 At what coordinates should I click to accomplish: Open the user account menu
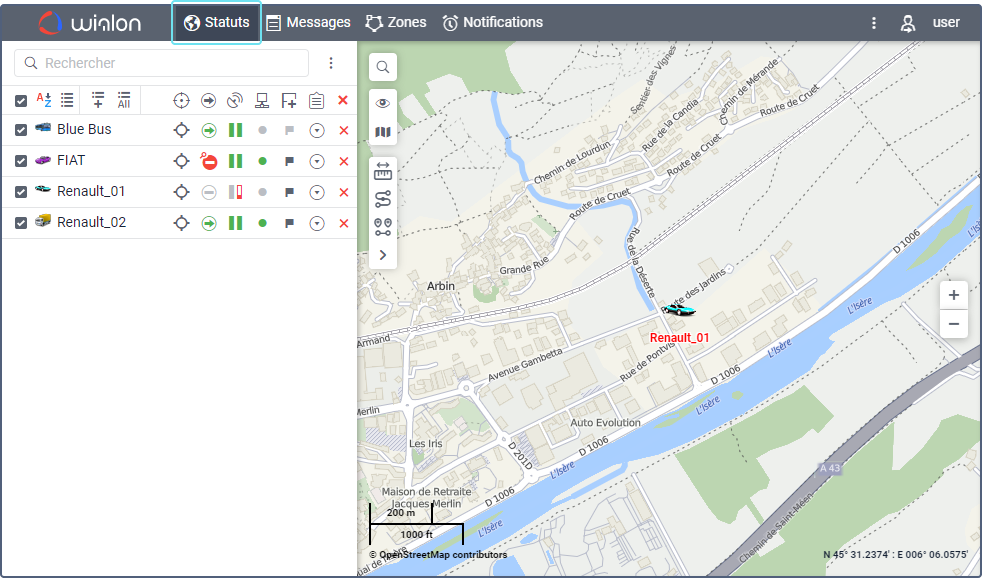(930, 23)
